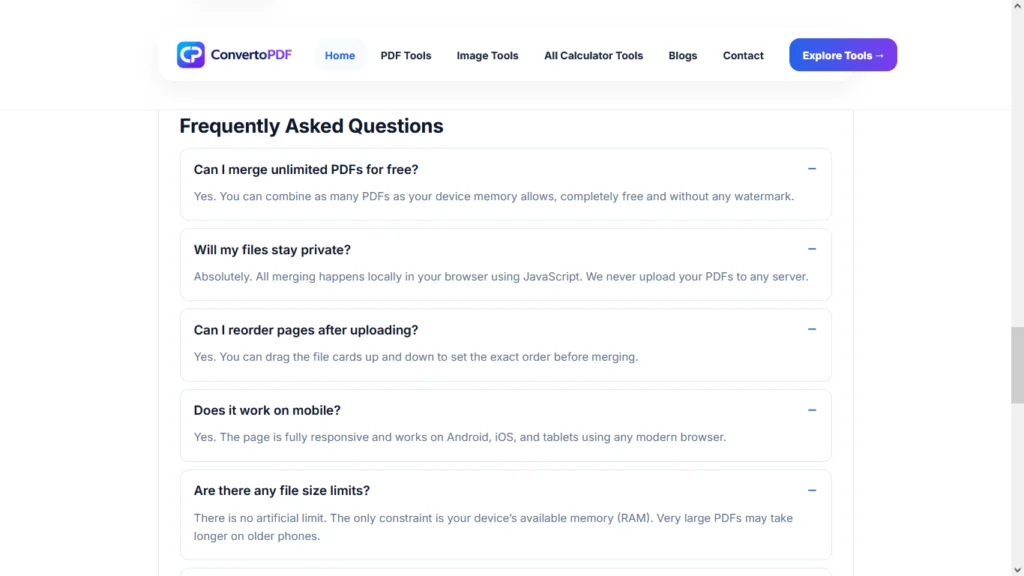Collapse the merge unlimited PDFs answer

click(x=812, y=169)
